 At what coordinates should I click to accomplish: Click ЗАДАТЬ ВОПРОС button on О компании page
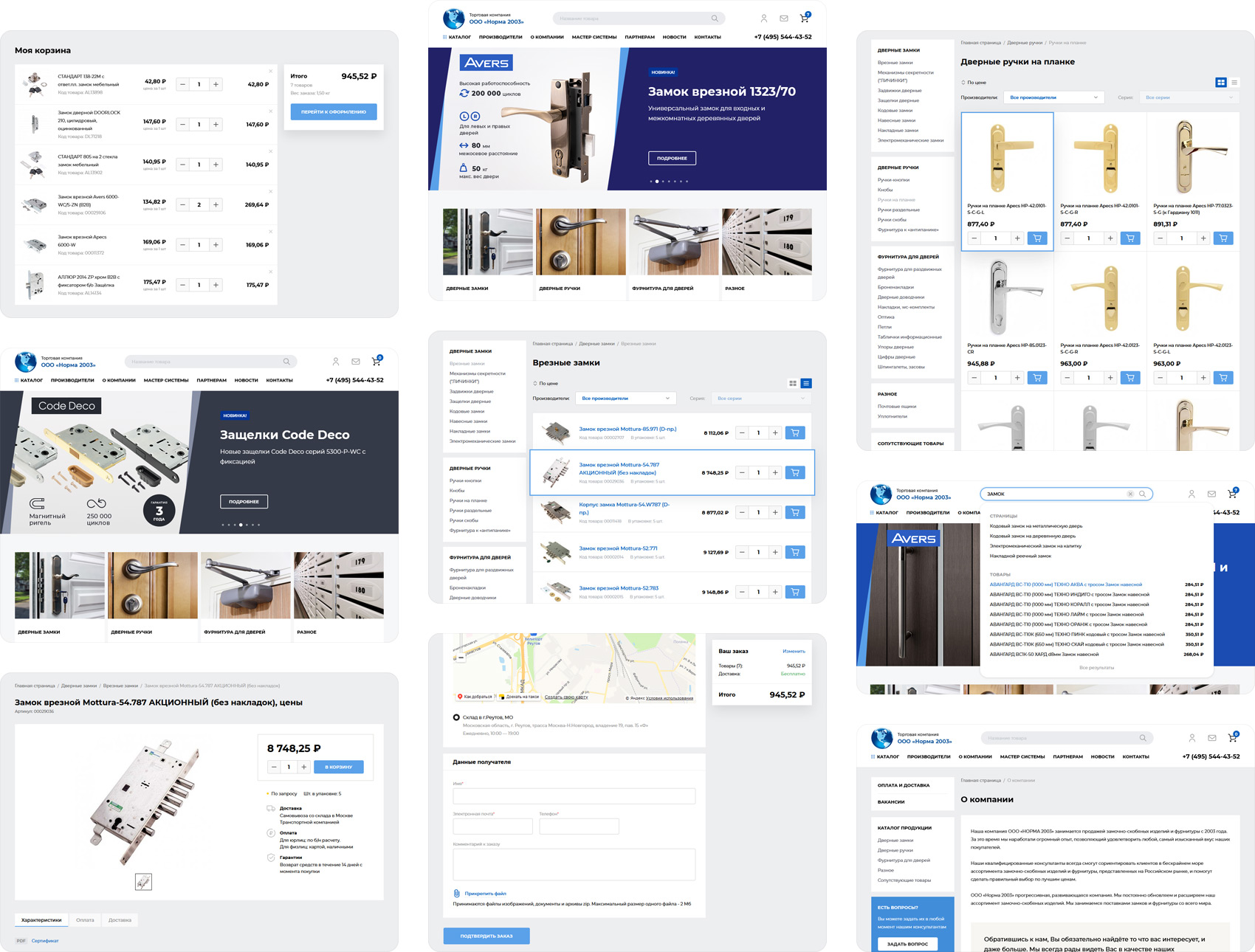pyautogui.click(x=907, y=944)
